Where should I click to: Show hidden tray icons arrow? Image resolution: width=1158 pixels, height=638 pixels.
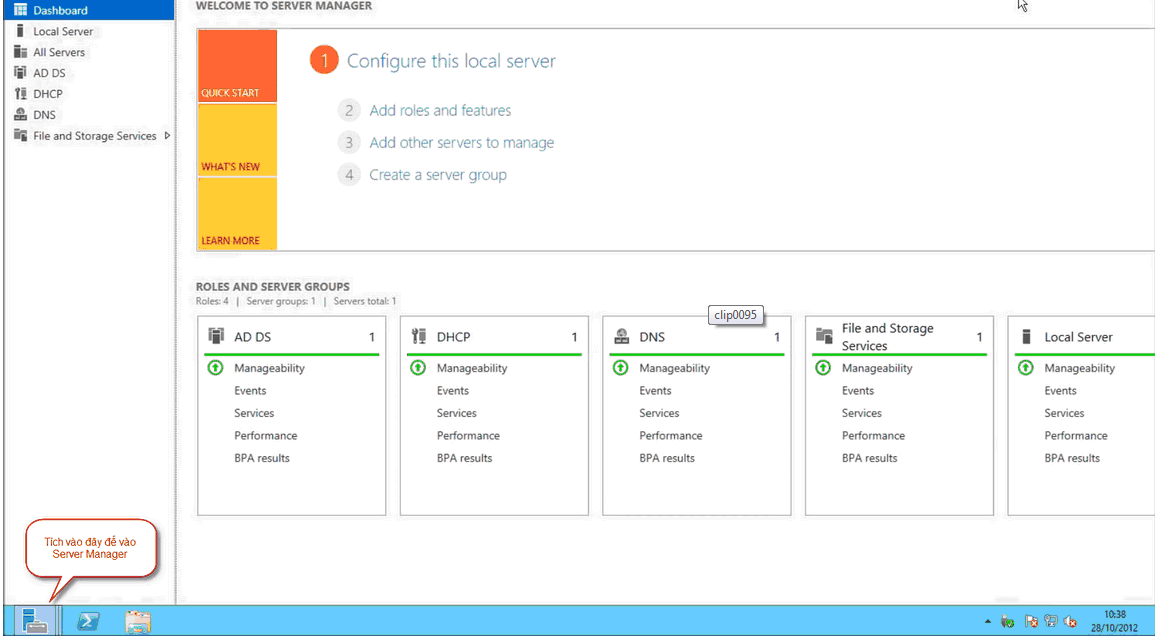click(988, 622)
